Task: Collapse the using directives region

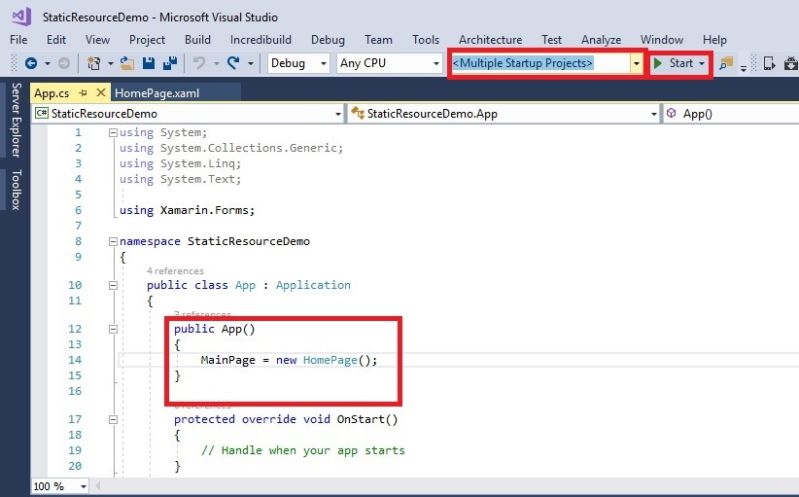Action: click(x=113, y=133)
